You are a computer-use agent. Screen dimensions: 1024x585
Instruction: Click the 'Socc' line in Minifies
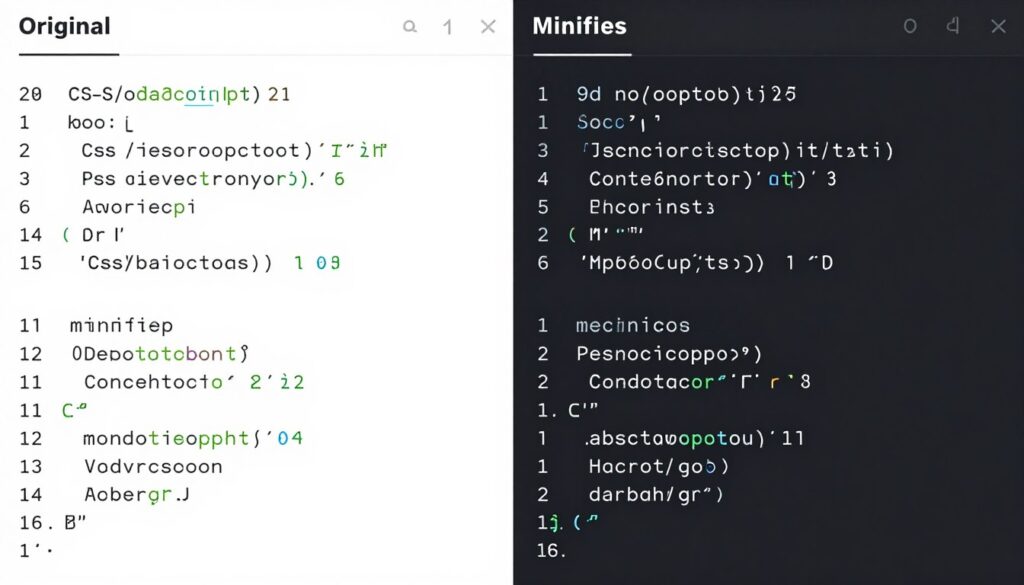[619, 122]
